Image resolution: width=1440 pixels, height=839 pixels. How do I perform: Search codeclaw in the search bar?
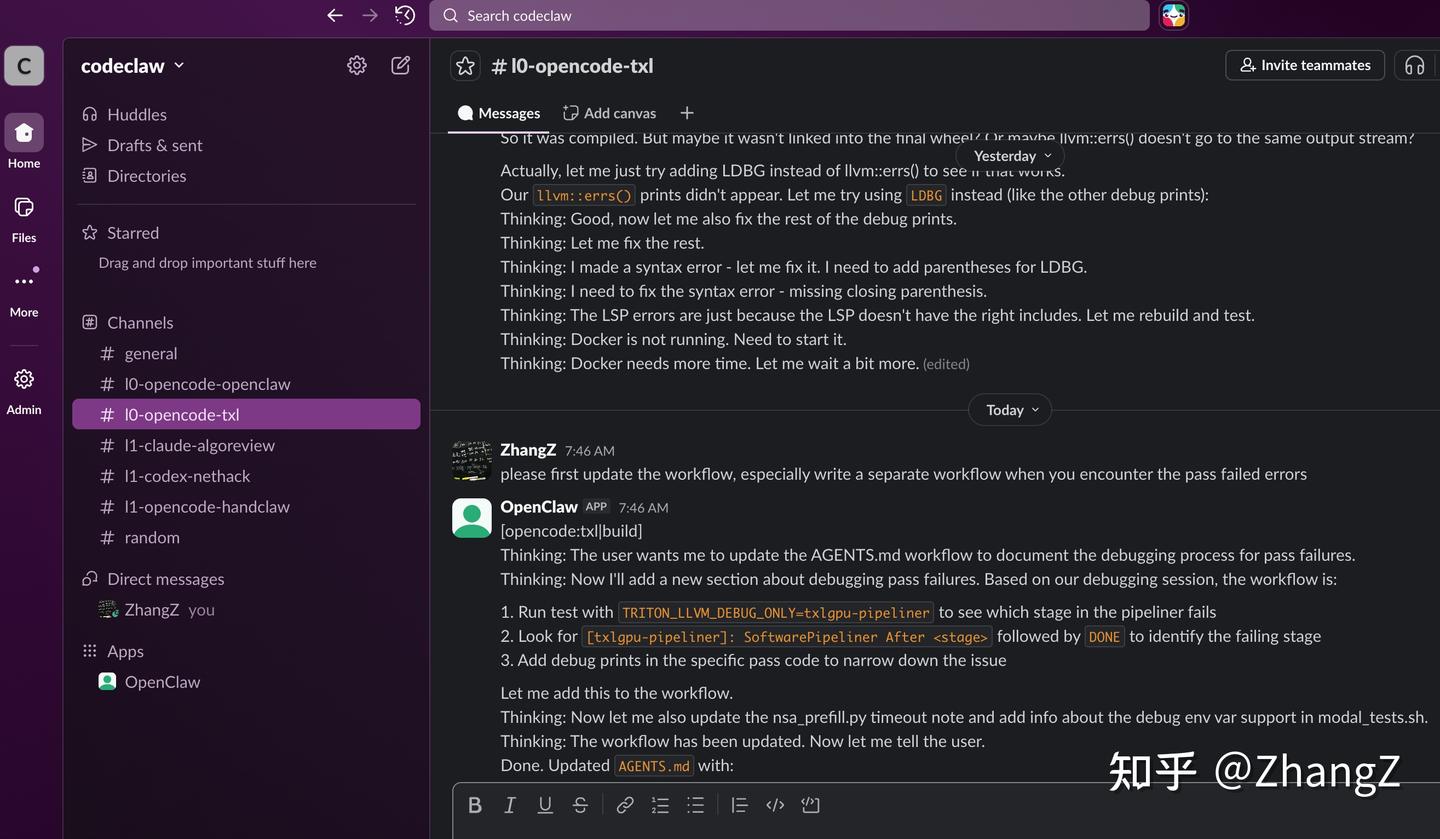(789, 15)
